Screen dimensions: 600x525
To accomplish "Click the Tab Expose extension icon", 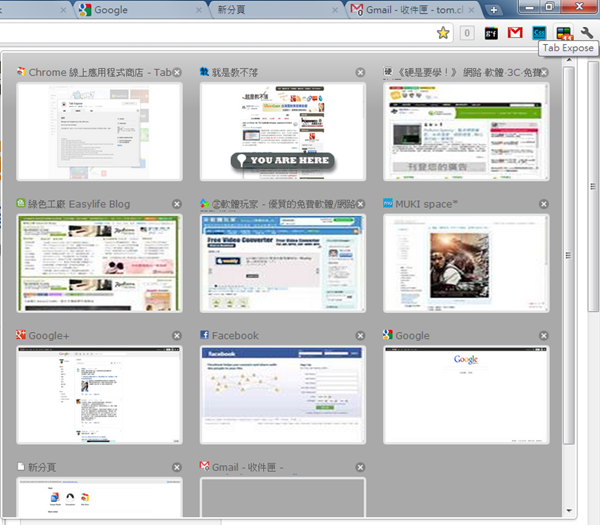I will pyautogui.click(x=564, y=33).
